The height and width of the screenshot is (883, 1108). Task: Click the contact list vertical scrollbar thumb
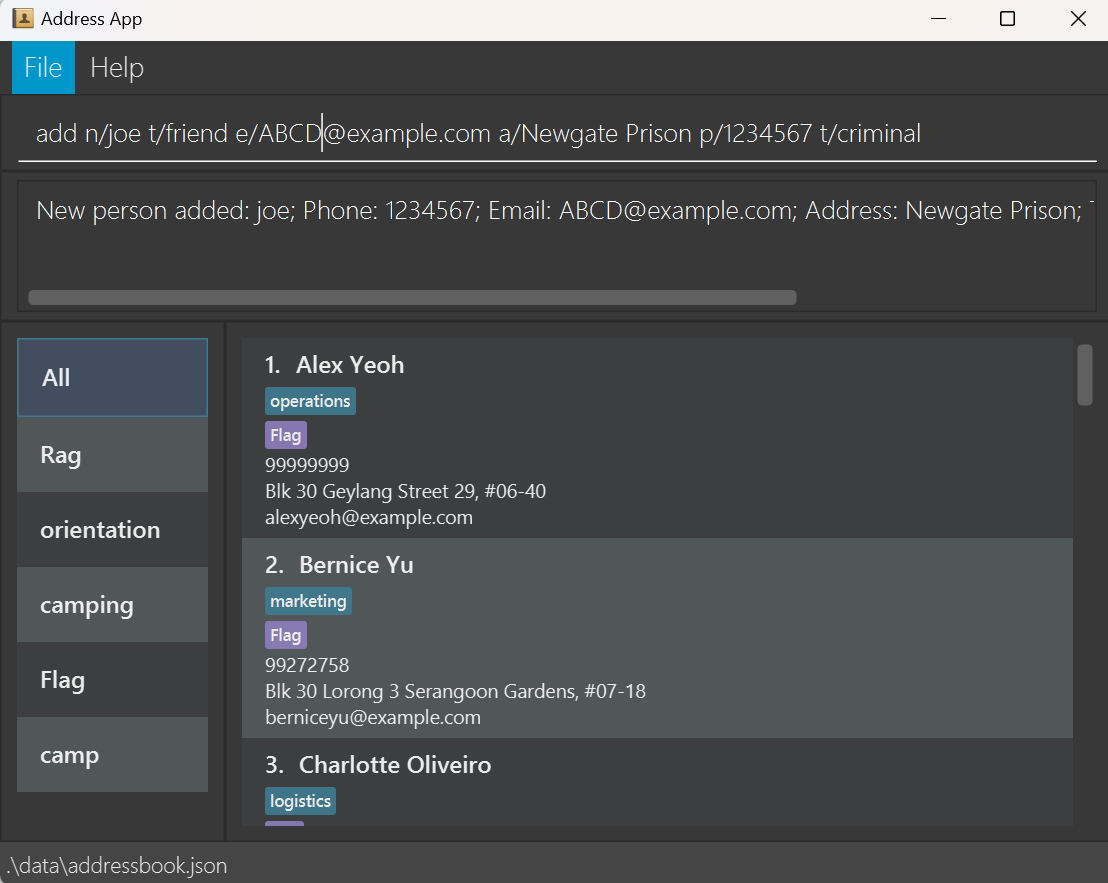click(1085, 375)
